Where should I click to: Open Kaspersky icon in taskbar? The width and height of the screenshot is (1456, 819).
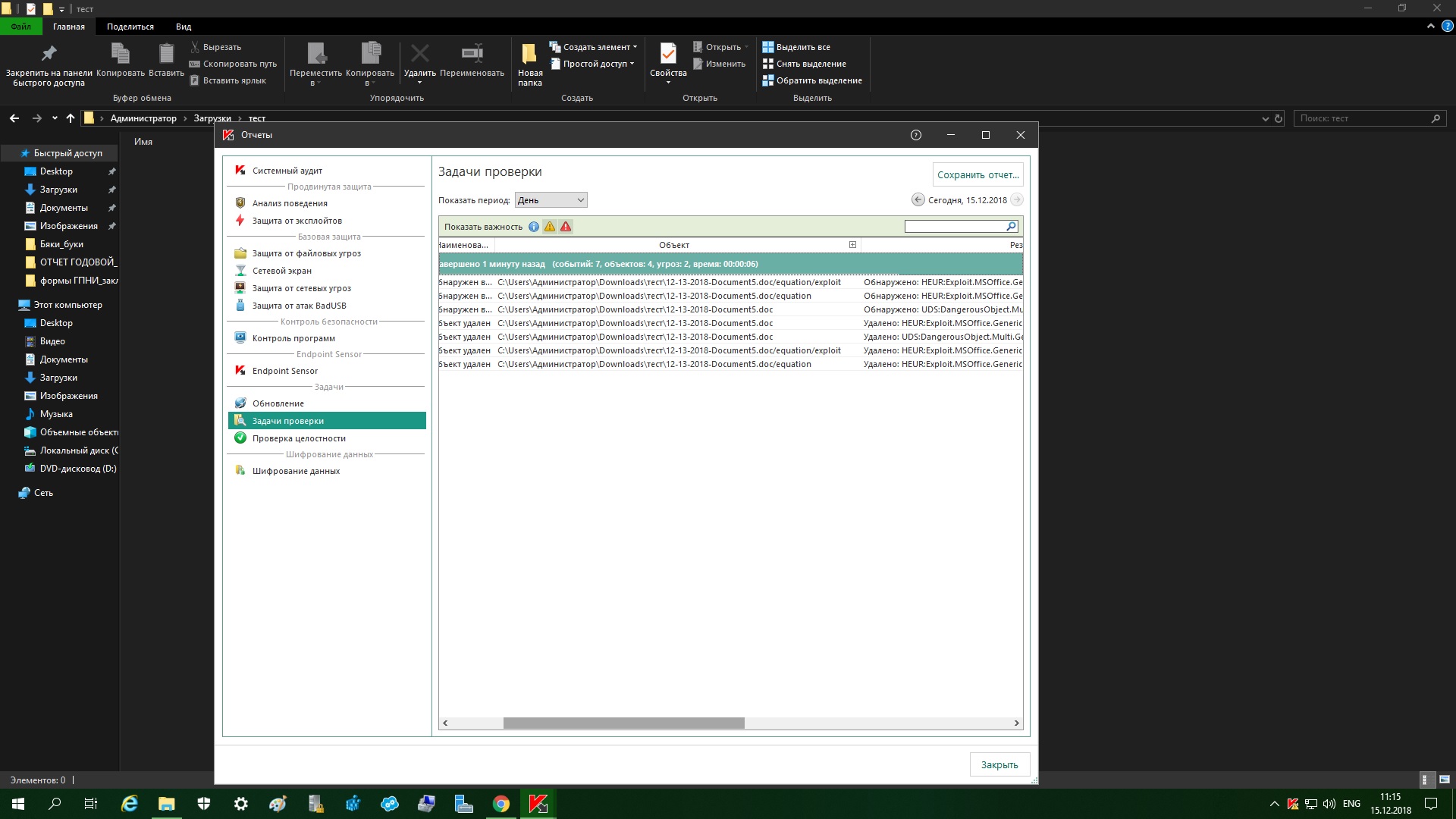538,804
